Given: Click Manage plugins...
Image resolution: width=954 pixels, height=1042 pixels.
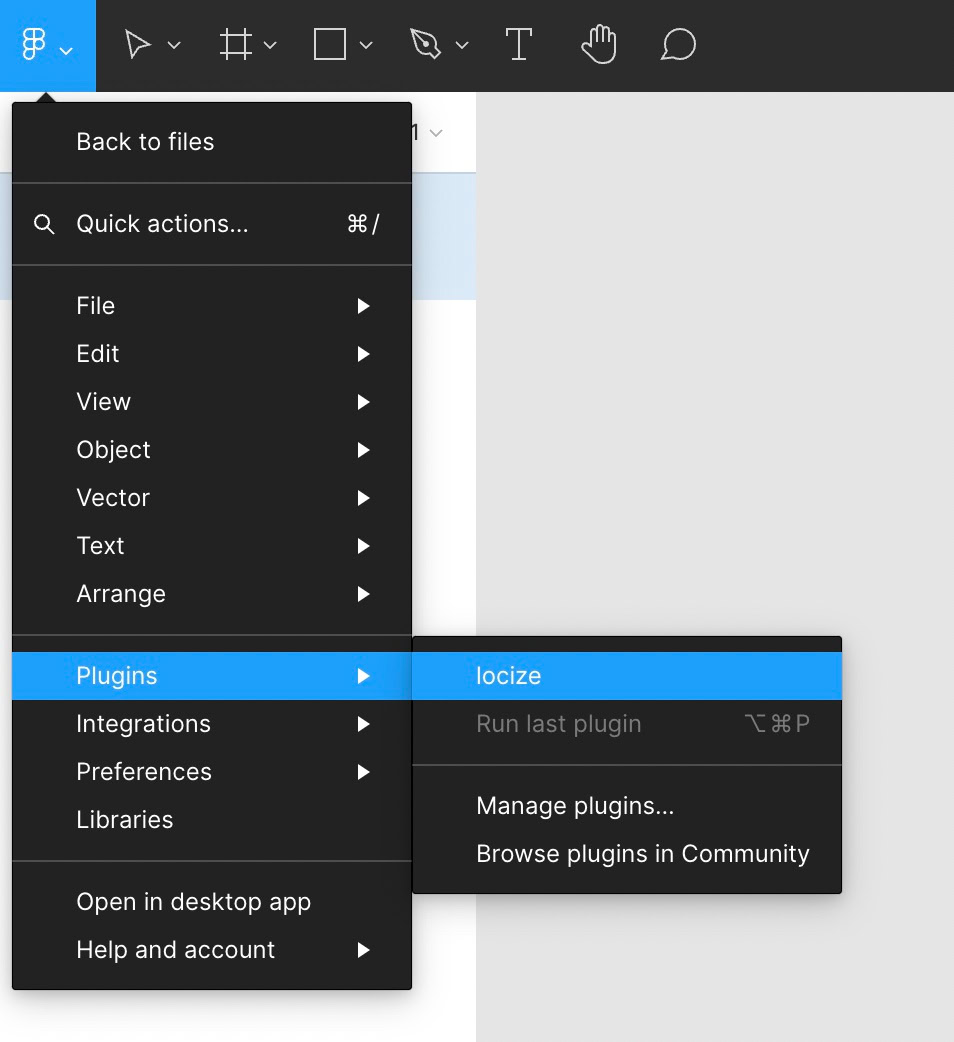Looking at the screenshot, I should click(x=575, y=806).
